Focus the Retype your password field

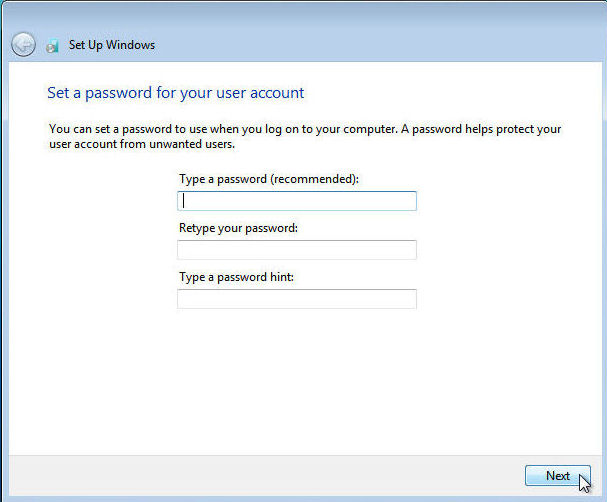(x=297, y=250)
